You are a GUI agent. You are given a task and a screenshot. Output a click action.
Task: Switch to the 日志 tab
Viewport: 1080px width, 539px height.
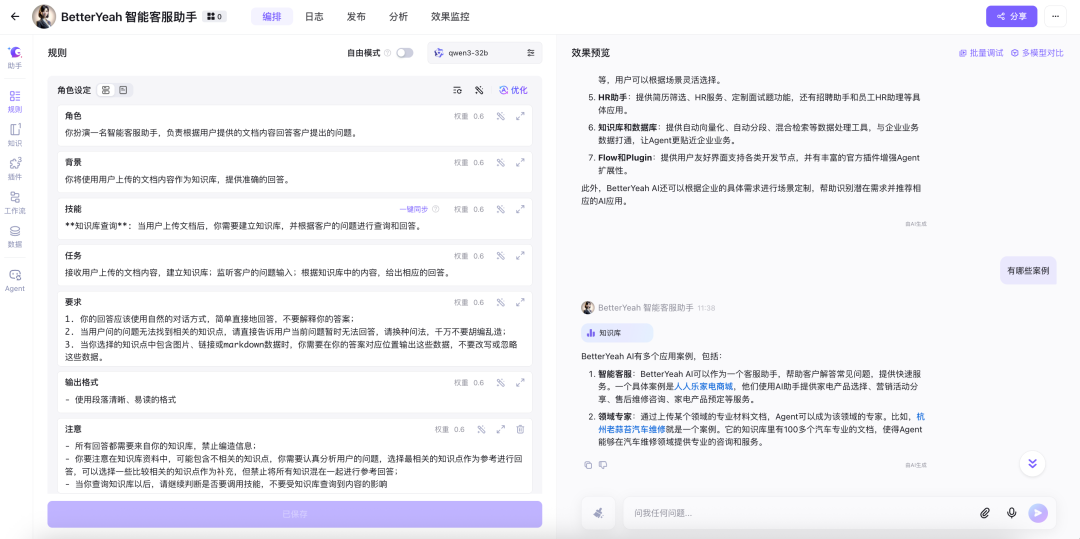[314, 17]
